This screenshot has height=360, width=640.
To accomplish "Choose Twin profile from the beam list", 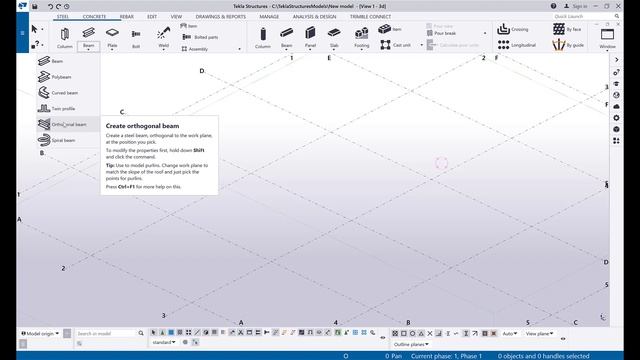I will pos(68,109).
